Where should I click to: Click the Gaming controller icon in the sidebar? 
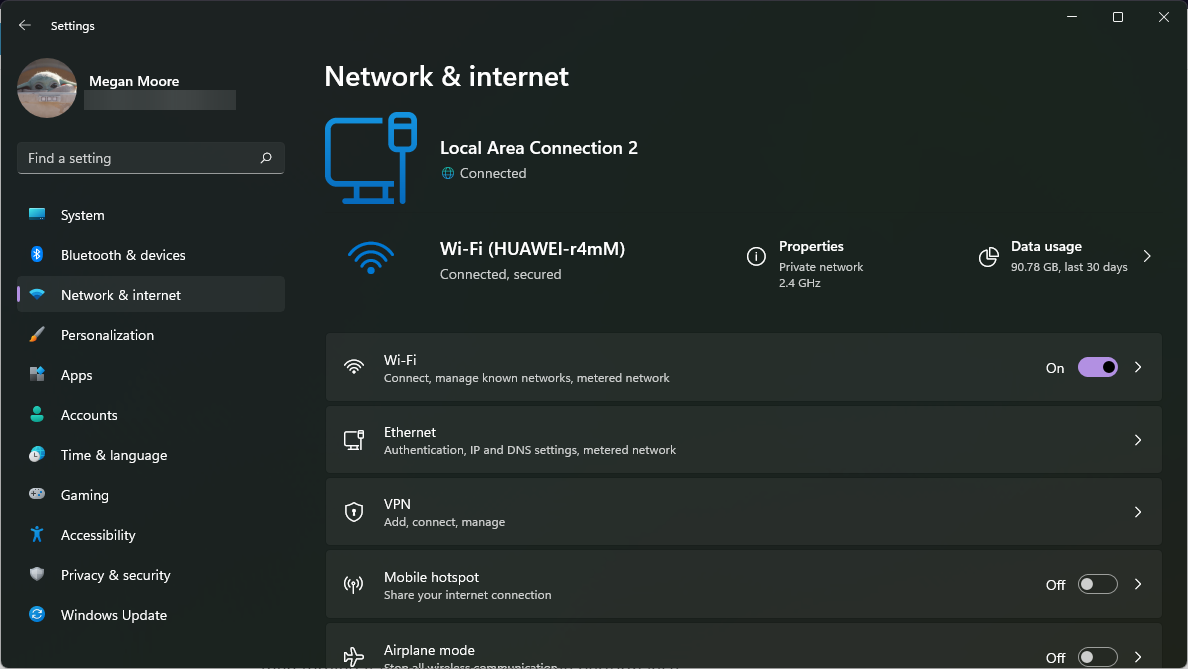coord(39,495)
